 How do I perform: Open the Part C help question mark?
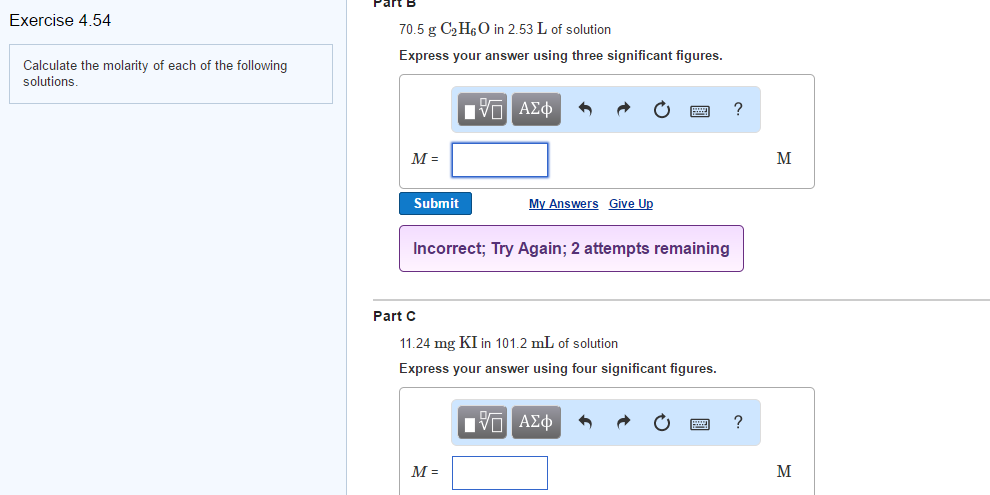tap(737, 422)
